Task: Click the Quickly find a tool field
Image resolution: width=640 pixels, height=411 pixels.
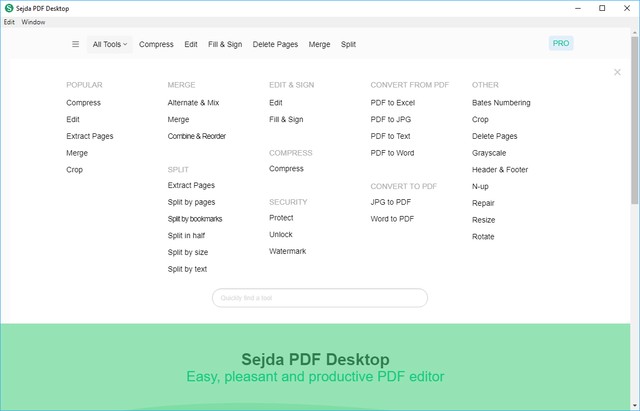Action: [x=320, y=298]
